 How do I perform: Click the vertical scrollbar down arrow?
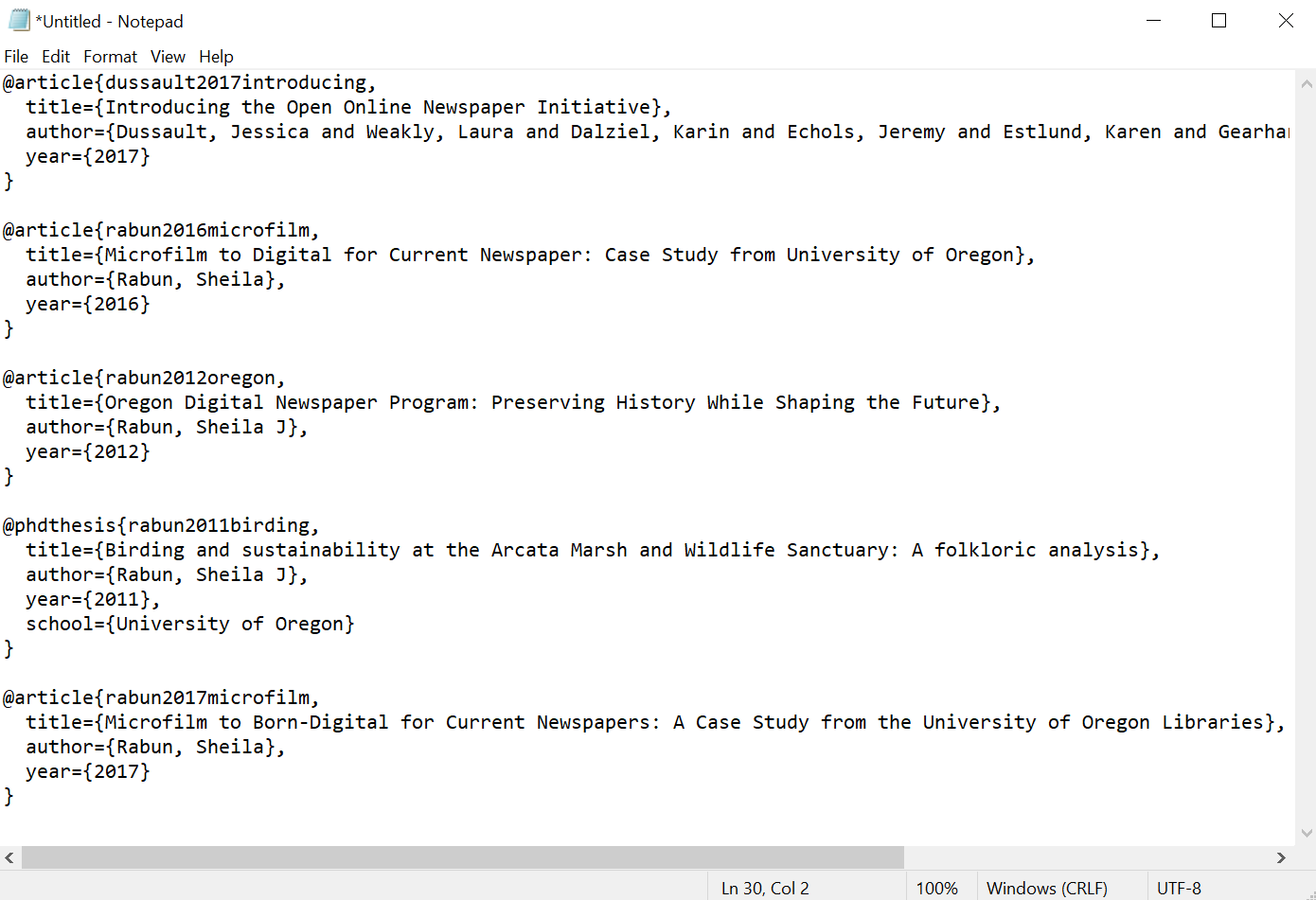pyautogui.click(x=1307, y=834)
